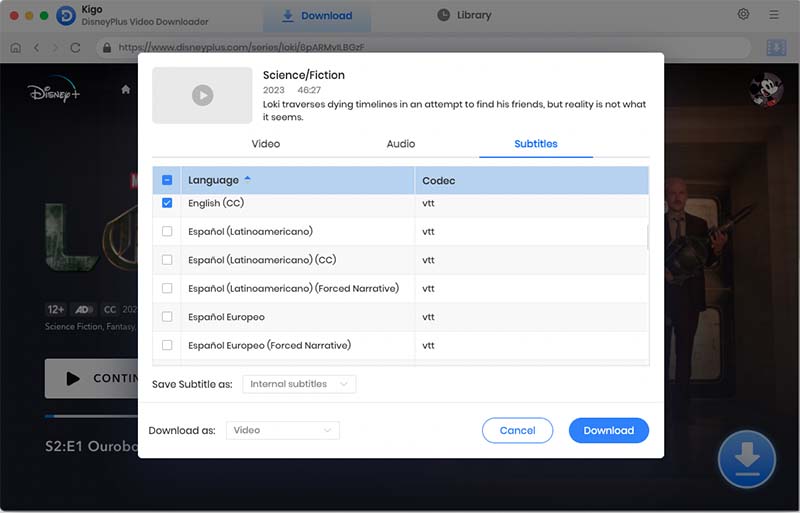The image size is (800, 513).
Task: Click the Kigo app logo
Action: click(66, 15)
